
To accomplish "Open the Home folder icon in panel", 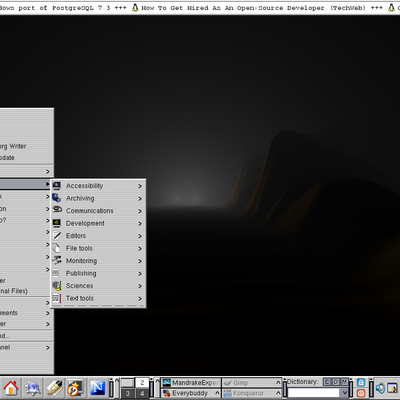I will coord(10,388).
